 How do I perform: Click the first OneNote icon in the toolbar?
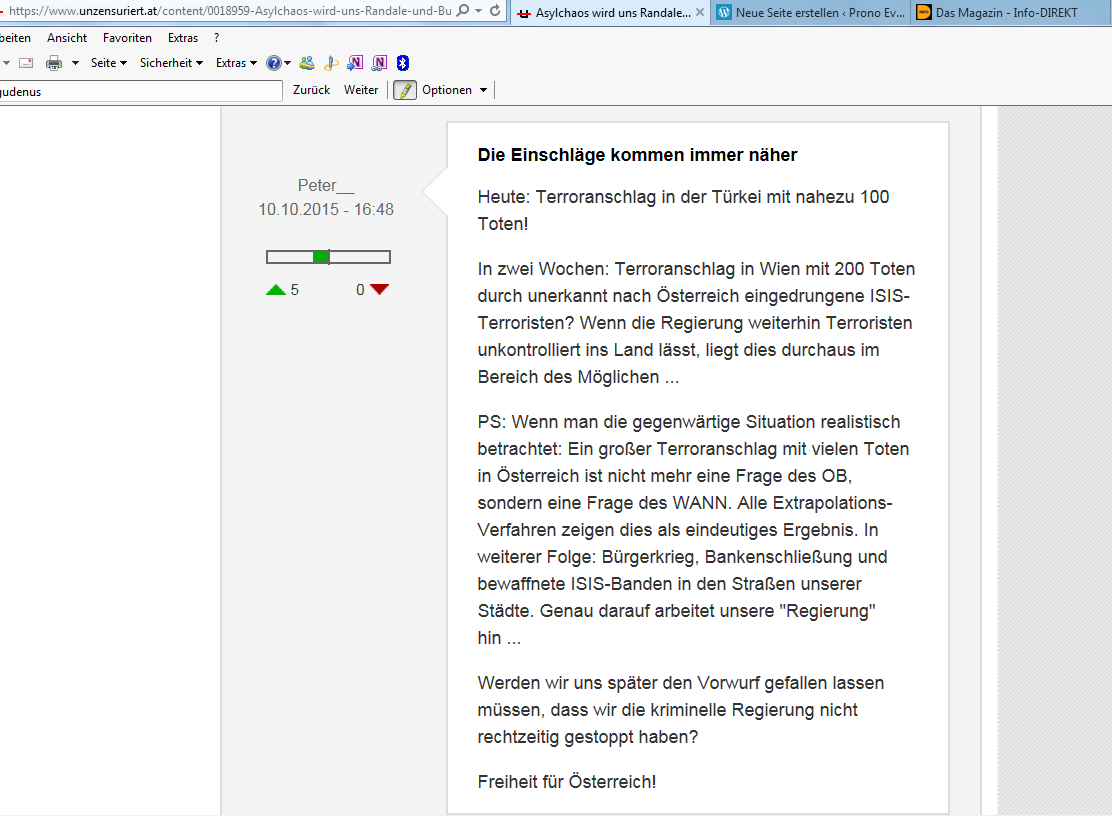pos(355,63)
